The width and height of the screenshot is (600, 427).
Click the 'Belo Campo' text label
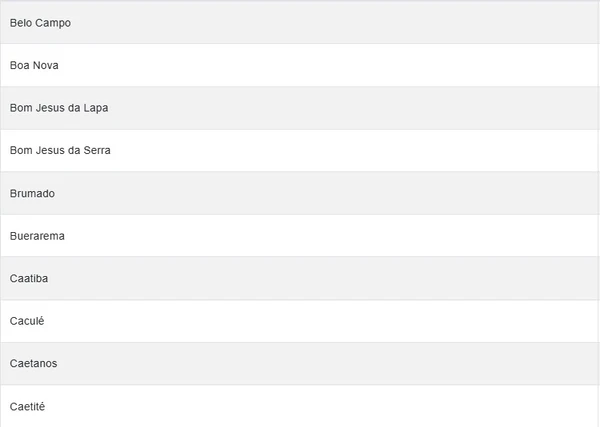(x=40, y=22)
